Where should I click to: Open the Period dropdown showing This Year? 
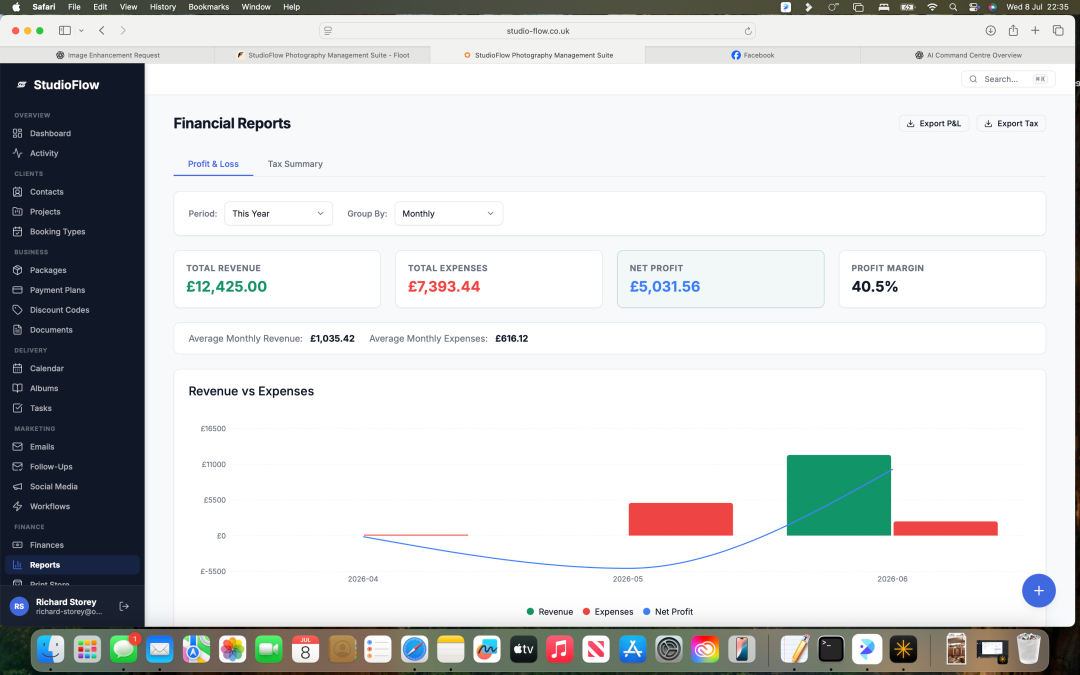click(x=278, y=214)
